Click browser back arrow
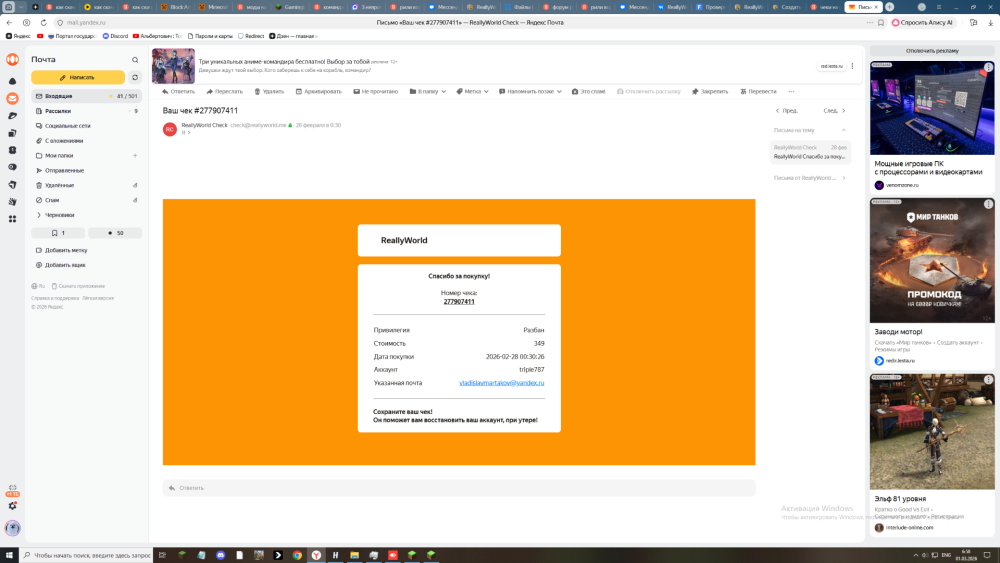The image size is (1000, 563). click(x=9, y=22)
